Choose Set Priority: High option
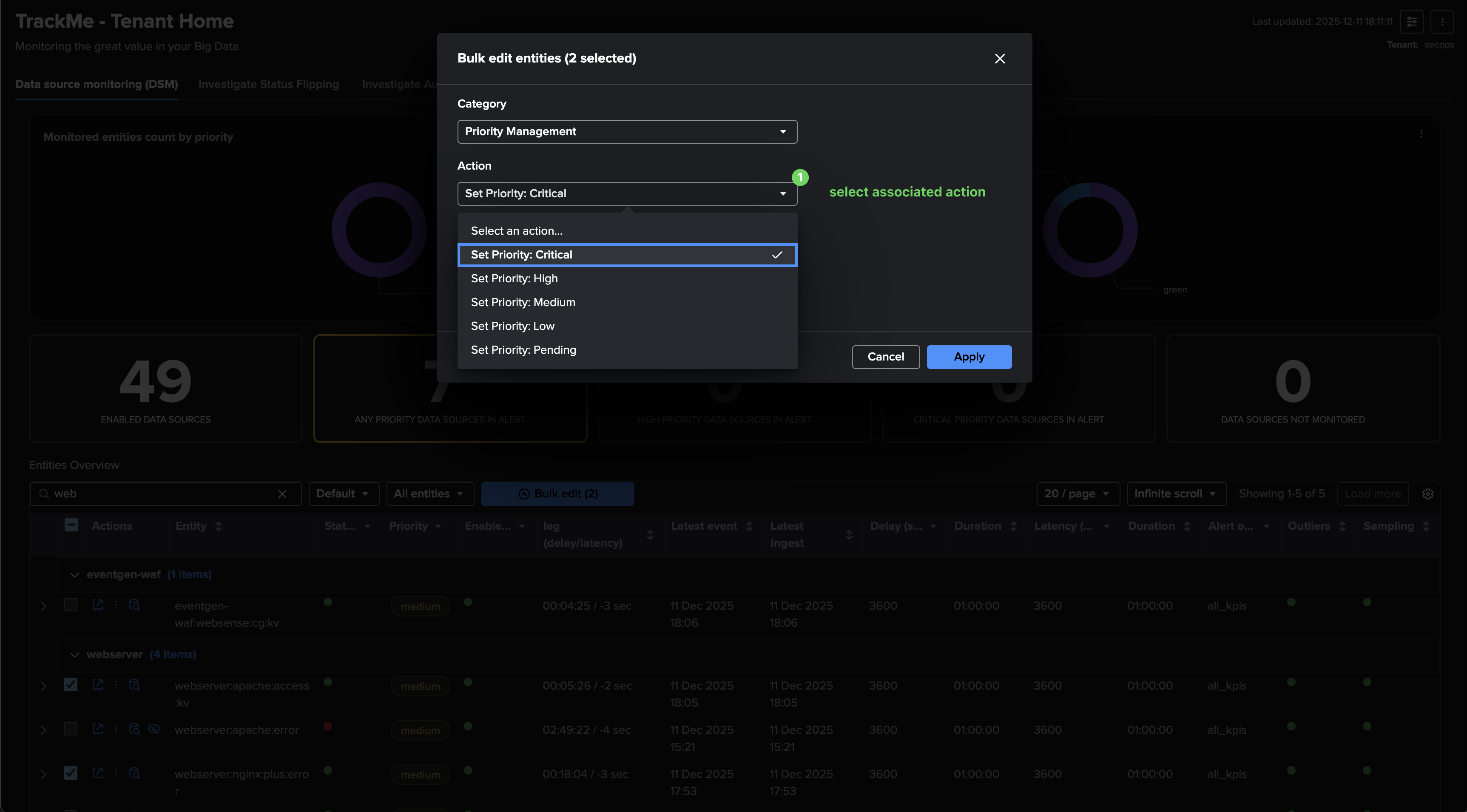Screen dimensions: 1467x812 click(x=514, y=278)
